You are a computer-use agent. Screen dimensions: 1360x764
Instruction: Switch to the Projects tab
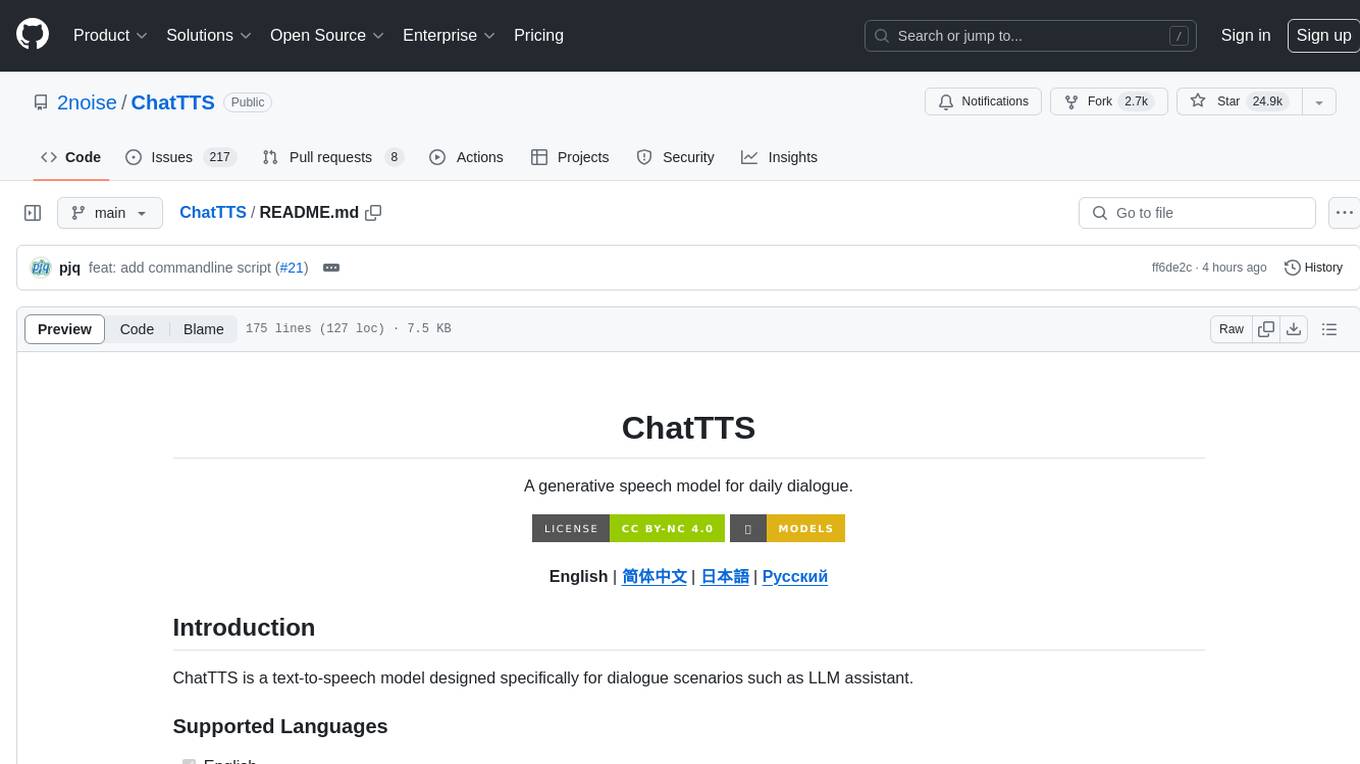(x=570, y=157)
